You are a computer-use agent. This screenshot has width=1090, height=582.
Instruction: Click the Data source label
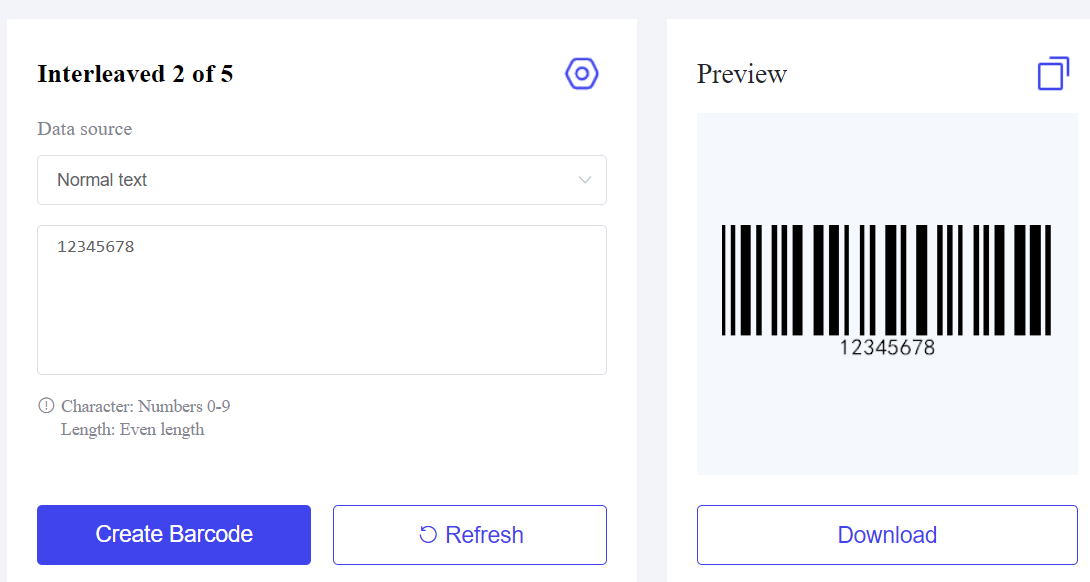pyautogui.click(x=84, y=129)
